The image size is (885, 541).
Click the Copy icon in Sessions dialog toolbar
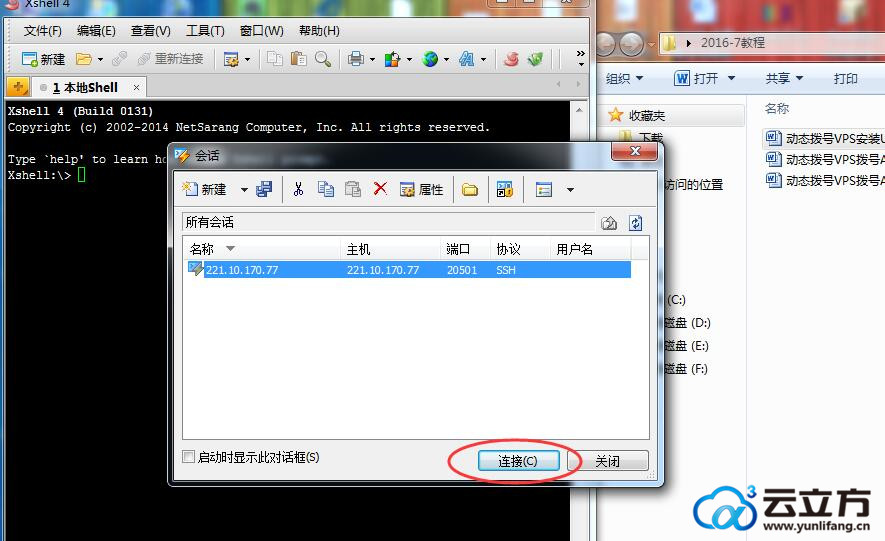pyautogui.click(x=326, y=189)
